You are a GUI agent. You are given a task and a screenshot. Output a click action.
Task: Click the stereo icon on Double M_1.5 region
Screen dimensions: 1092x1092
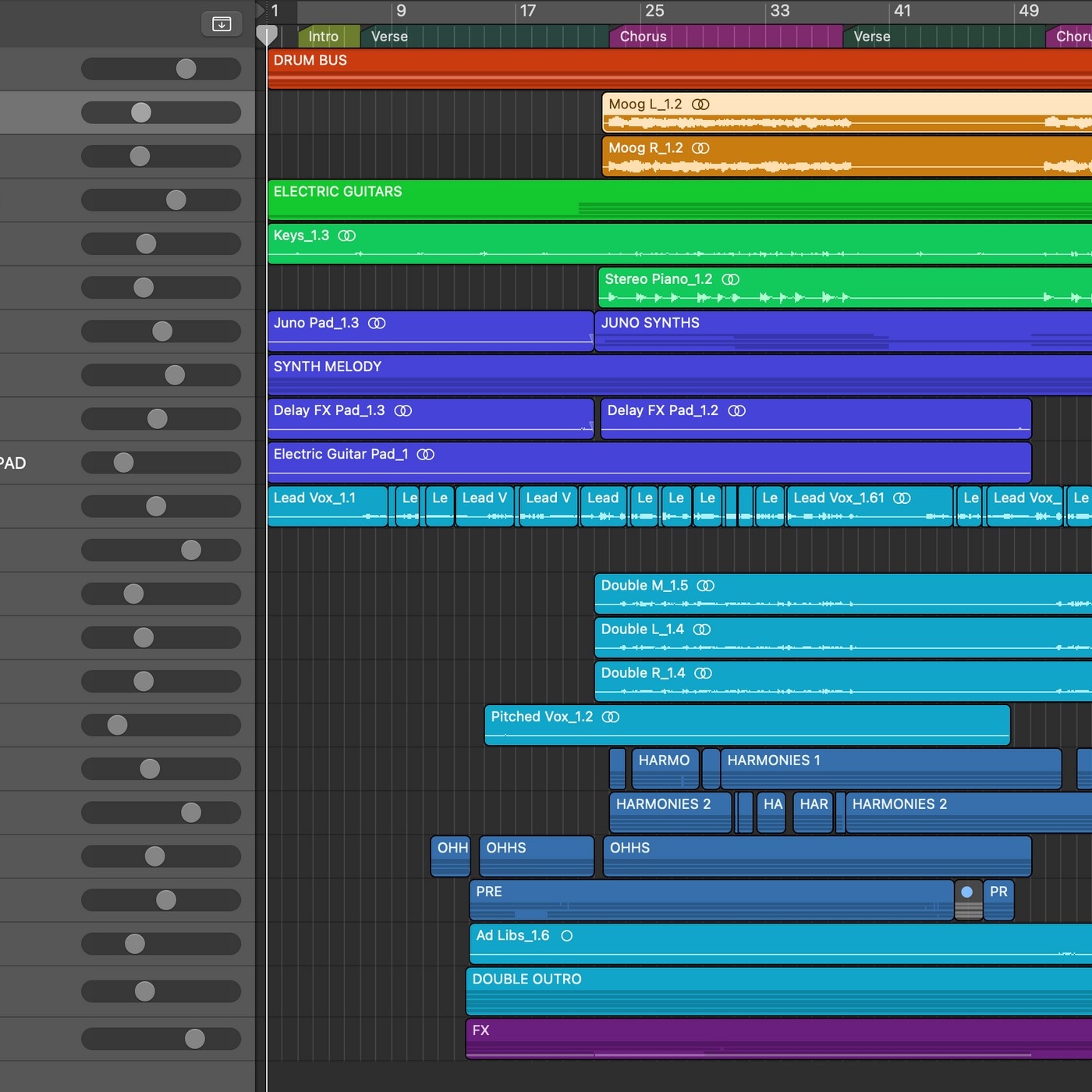coord(705,586)
